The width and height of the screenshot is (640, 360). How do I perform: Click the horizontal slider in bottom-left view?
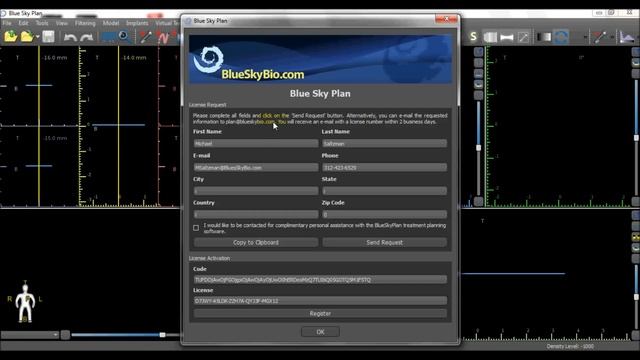(125, 335)
